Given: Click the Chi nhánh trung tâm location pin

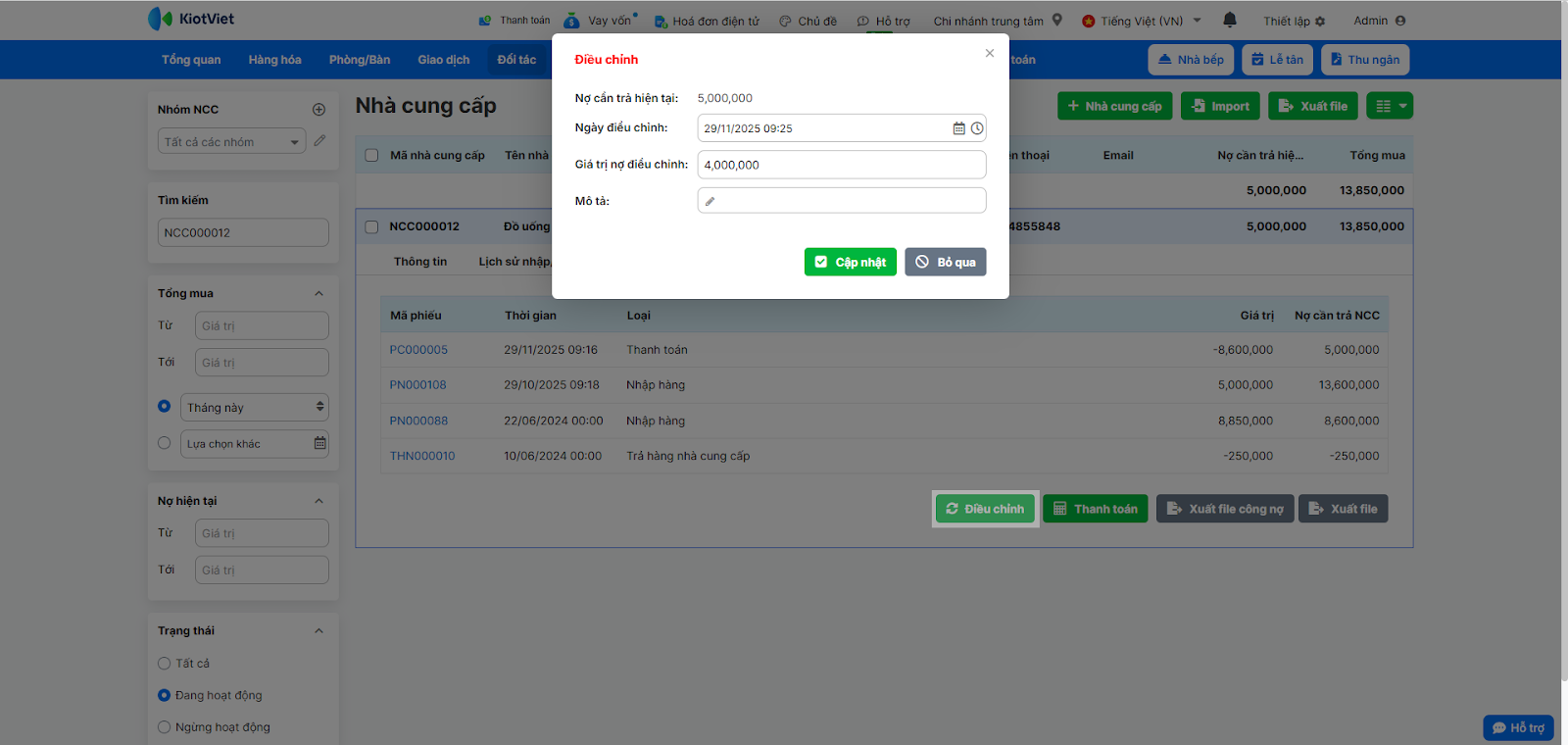Looking at the screenshot, I should 1057,20.
